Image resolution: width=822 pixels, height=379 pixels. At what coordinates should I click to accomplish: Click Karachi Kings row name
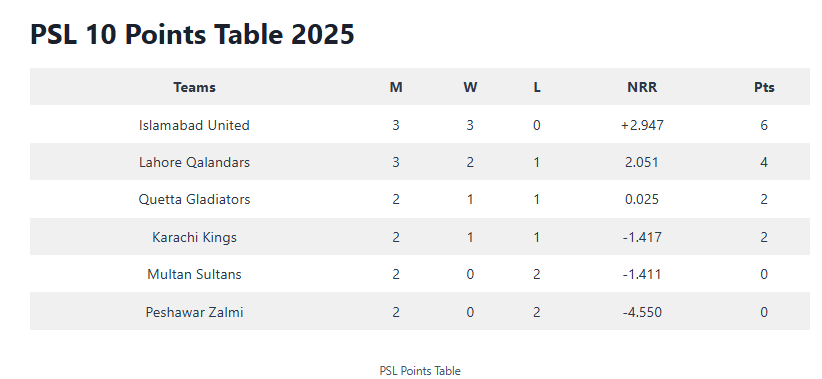click(x=194, y=237)
